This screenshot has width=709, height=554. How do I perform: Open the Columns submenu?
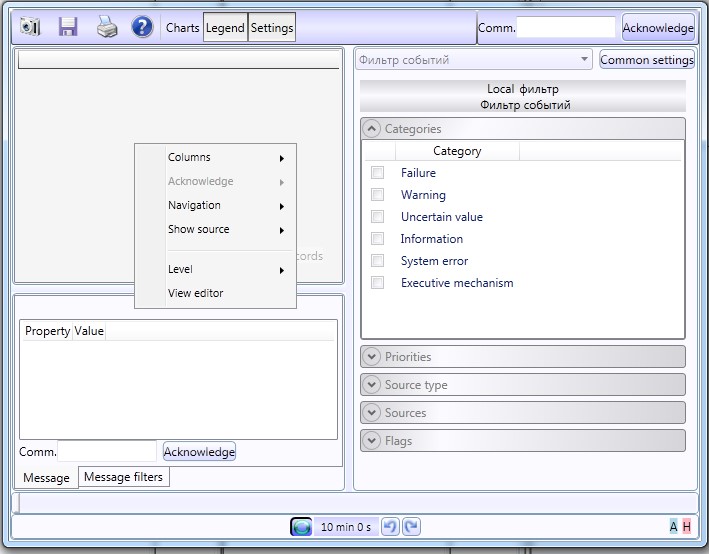pyautogui.click(x=216, y=157)
